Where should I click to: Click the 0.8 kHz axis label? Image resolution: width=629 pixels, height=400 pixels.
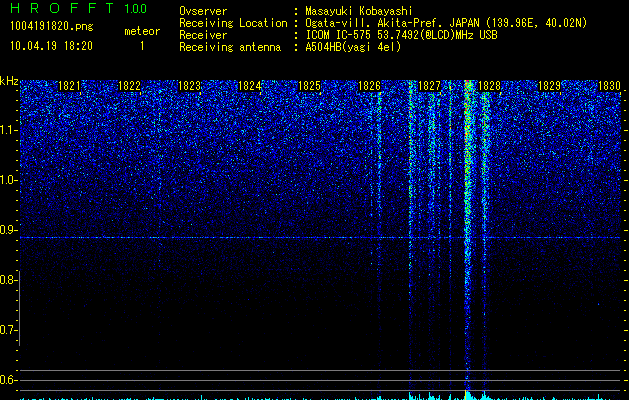coord(7,280)
